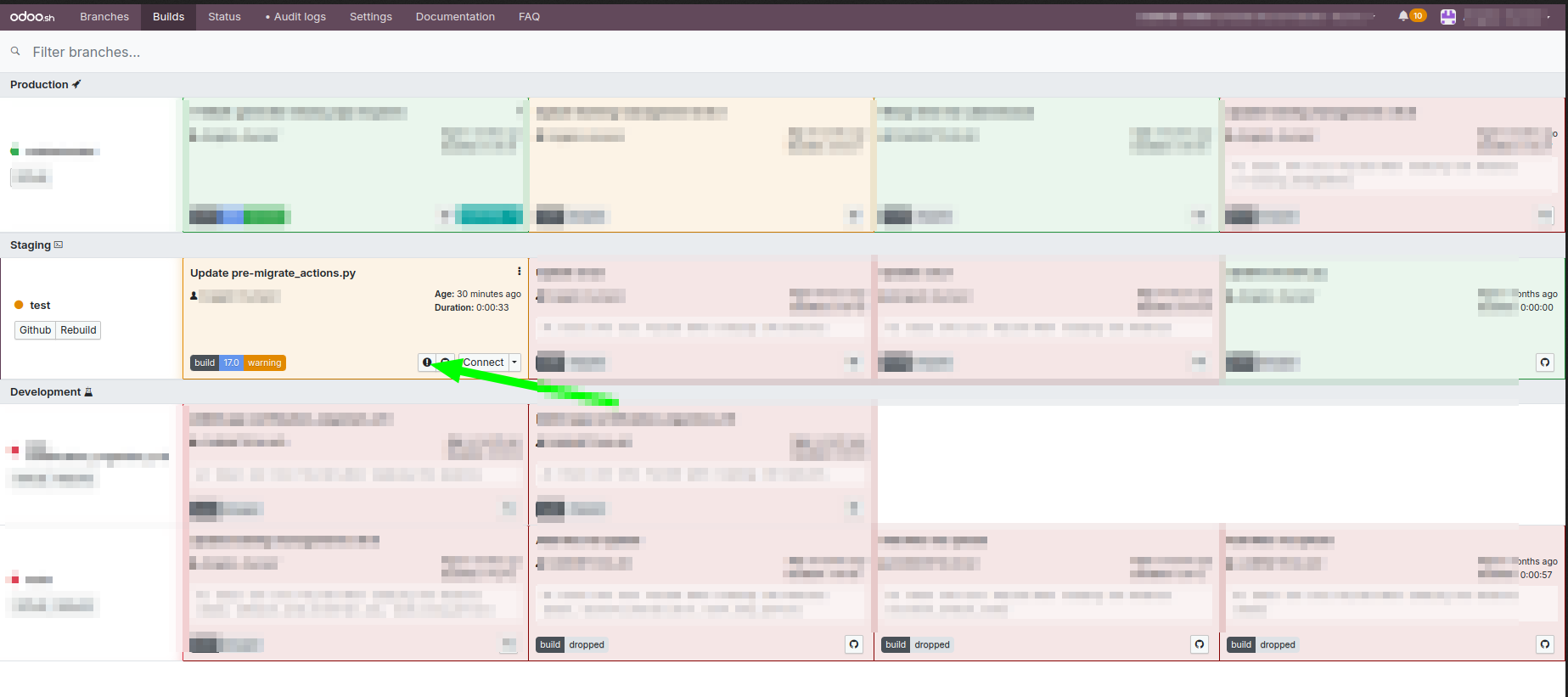Switch to the Branches tab
This screenshot has width=1568, height=697.
coord(104,17)
